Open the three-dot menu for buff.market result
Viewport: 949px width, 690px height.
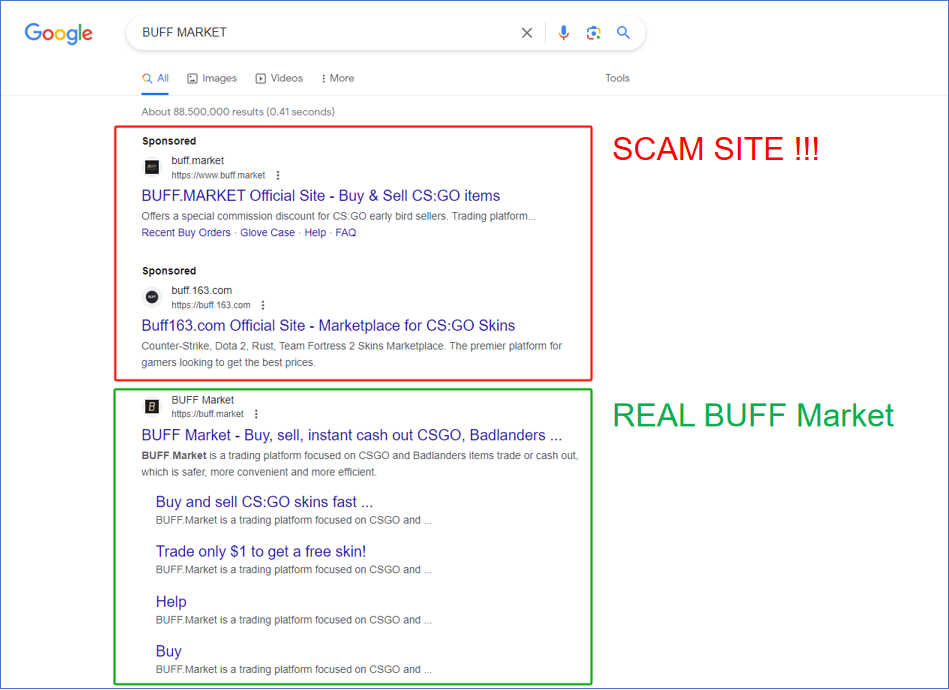pyautogui.click(x=278, y=173)
